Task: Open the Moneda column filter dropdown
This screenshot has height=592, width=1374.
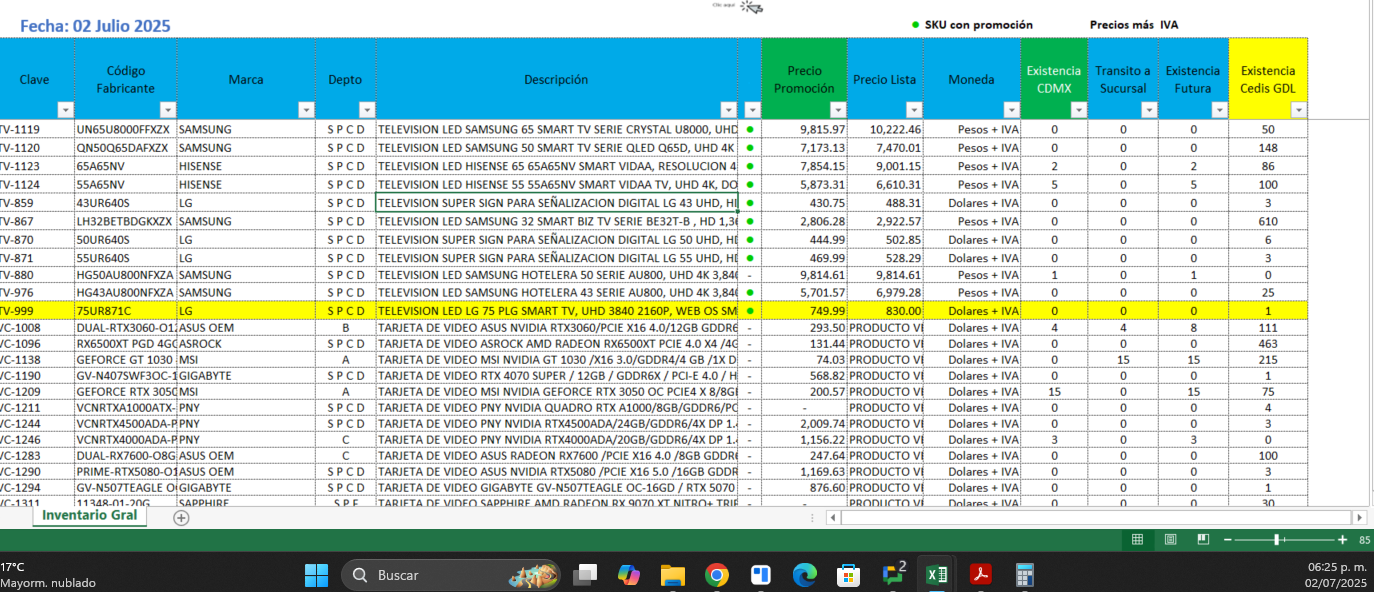Action: (1012, 110)
